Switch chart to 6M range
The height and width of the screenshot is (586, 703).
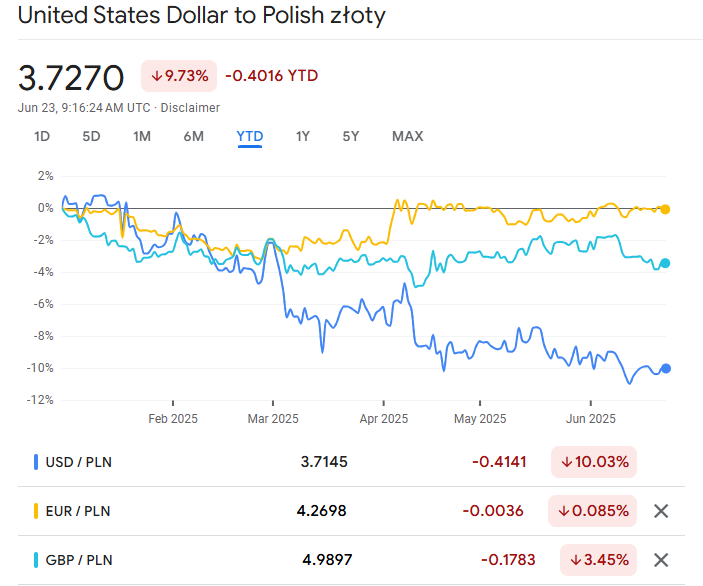point(194,136)
